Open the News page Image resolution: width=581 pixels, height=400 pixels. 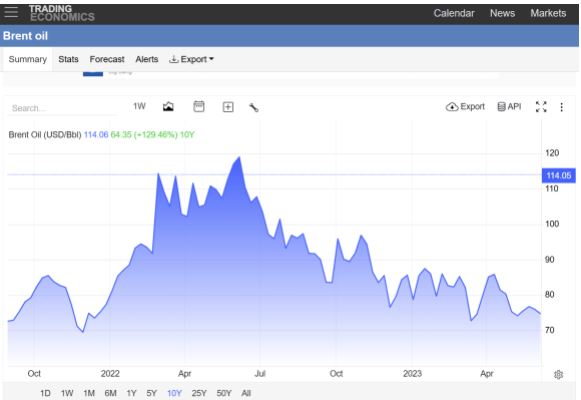pos(502,13)
